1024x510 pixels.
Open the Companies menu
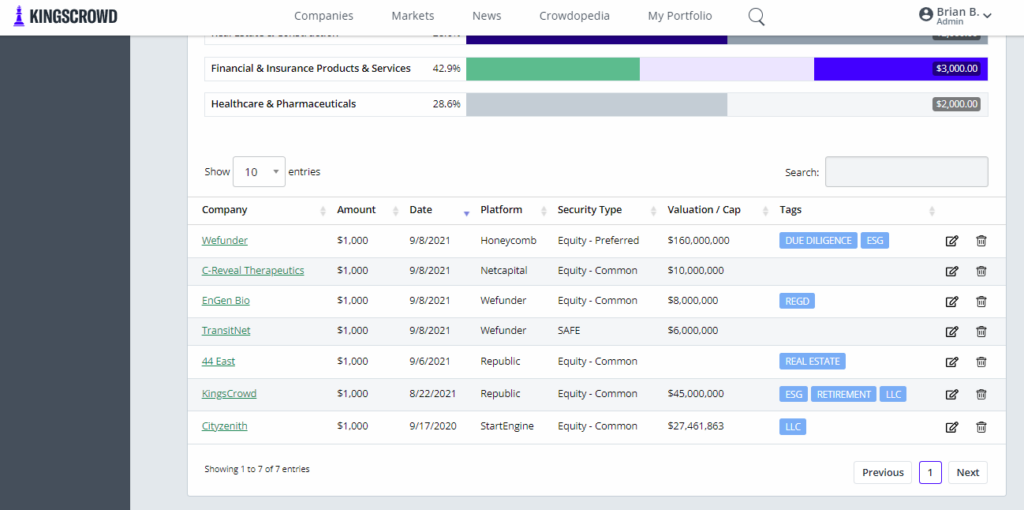point(324,16)
